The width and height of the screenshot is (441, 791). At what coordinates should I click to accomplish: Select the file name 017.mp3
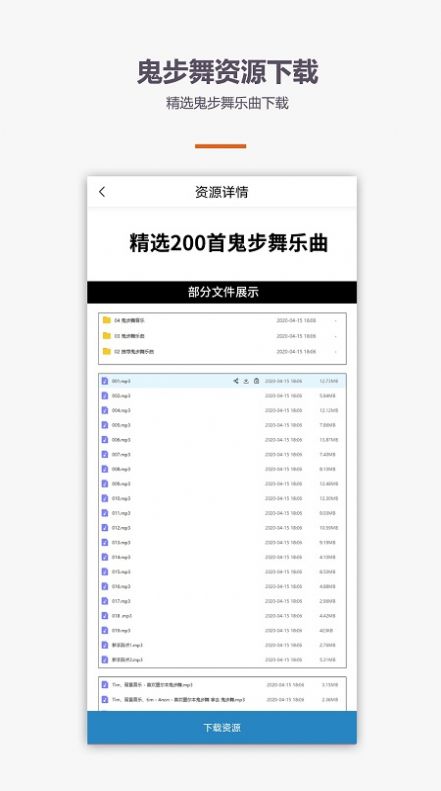pyautogui.click(x=121, y=601)
